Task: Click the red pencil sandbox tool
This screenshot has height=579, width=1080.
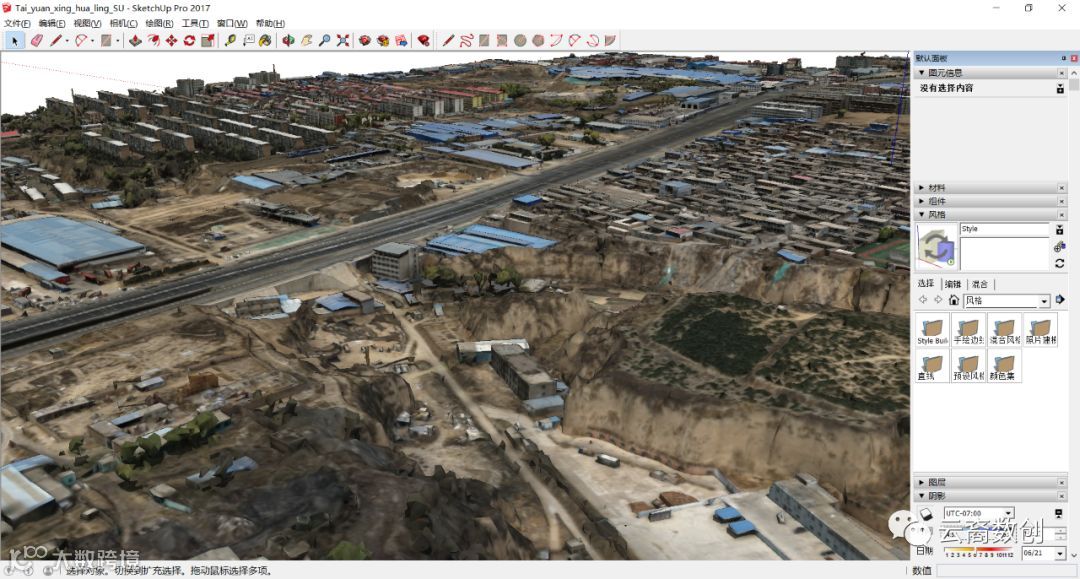Action: pyautogui.click(x=448, y=41)
